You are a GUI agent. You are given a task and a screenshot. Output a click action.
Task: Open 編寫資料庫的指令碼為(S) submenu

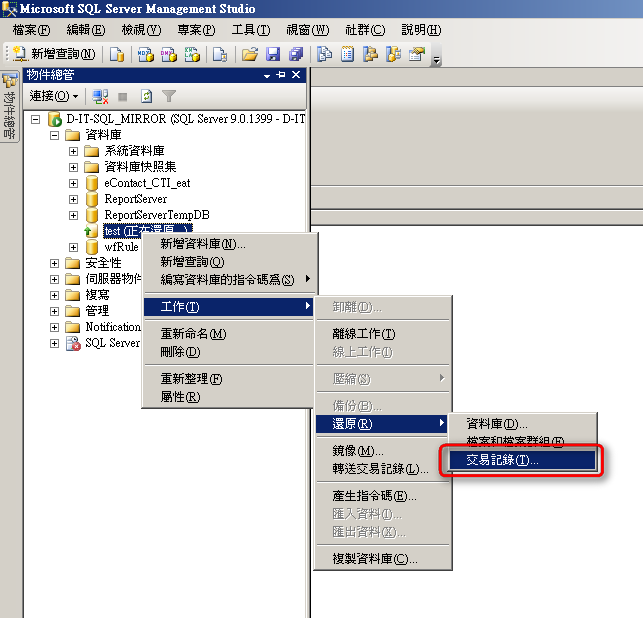point(230,280)
